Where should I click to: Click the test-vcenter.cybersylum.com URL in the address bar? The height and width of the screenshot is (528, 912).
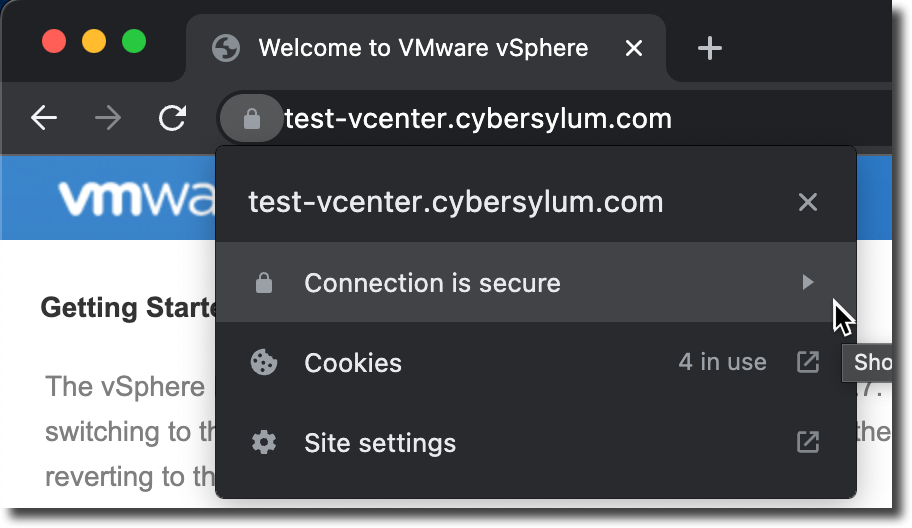coord(478,119)
